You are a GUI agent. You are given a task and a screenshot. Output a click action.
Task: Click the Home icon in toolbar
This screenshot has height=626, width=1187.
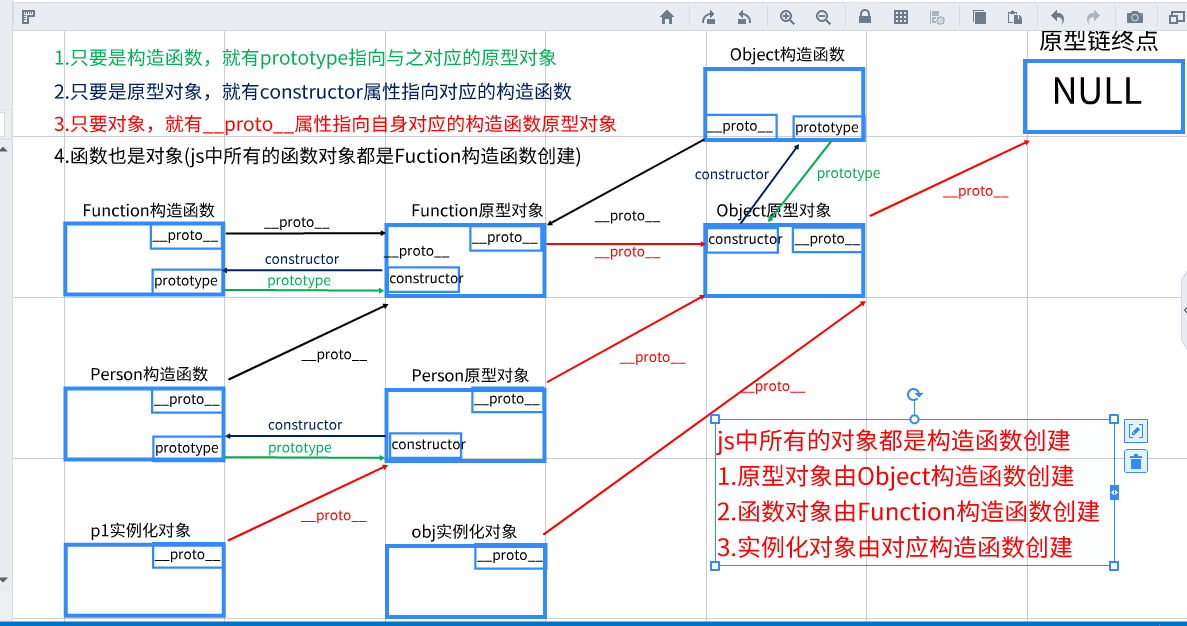(x=667, y=17)
